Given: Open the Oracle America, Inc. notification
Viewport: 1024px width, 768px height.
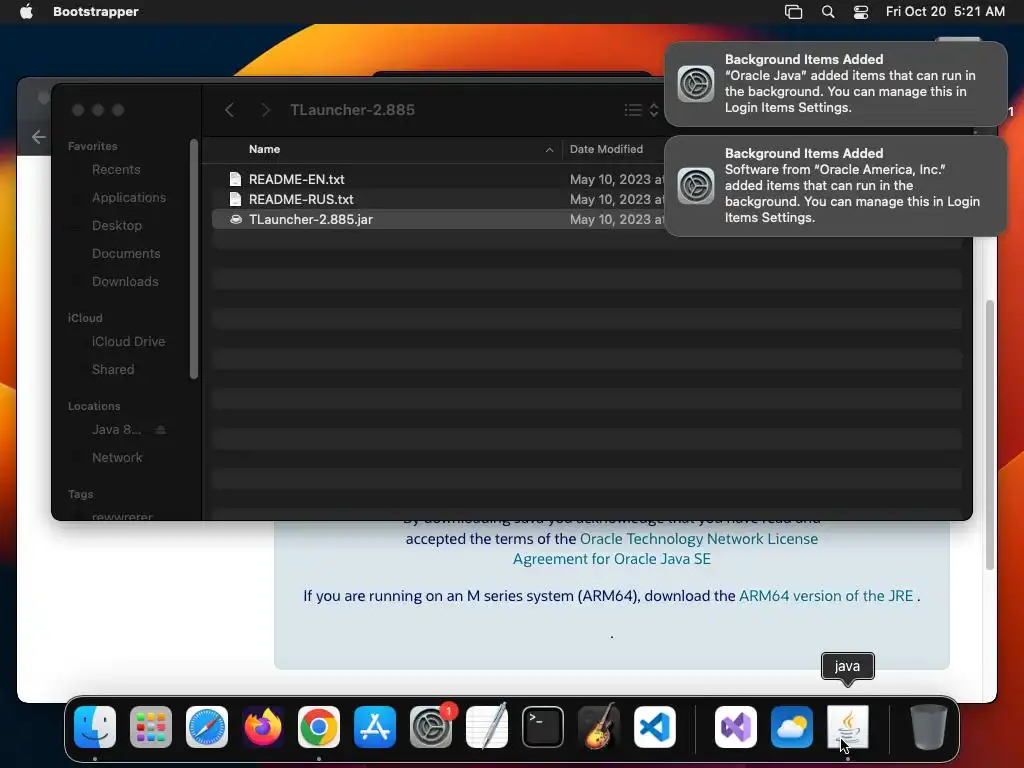Looking at the screenshot, I should pos(836,186).
